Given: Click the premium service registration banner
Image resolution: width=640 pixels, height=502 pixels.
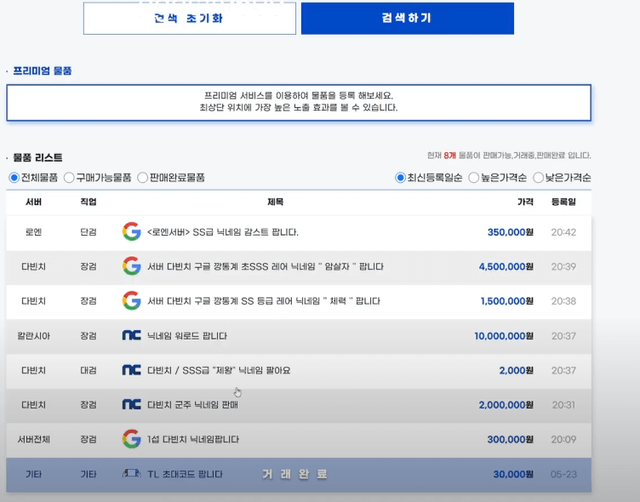Looking at the screenshot, I should pyautogui.click(x=298, y=101).
